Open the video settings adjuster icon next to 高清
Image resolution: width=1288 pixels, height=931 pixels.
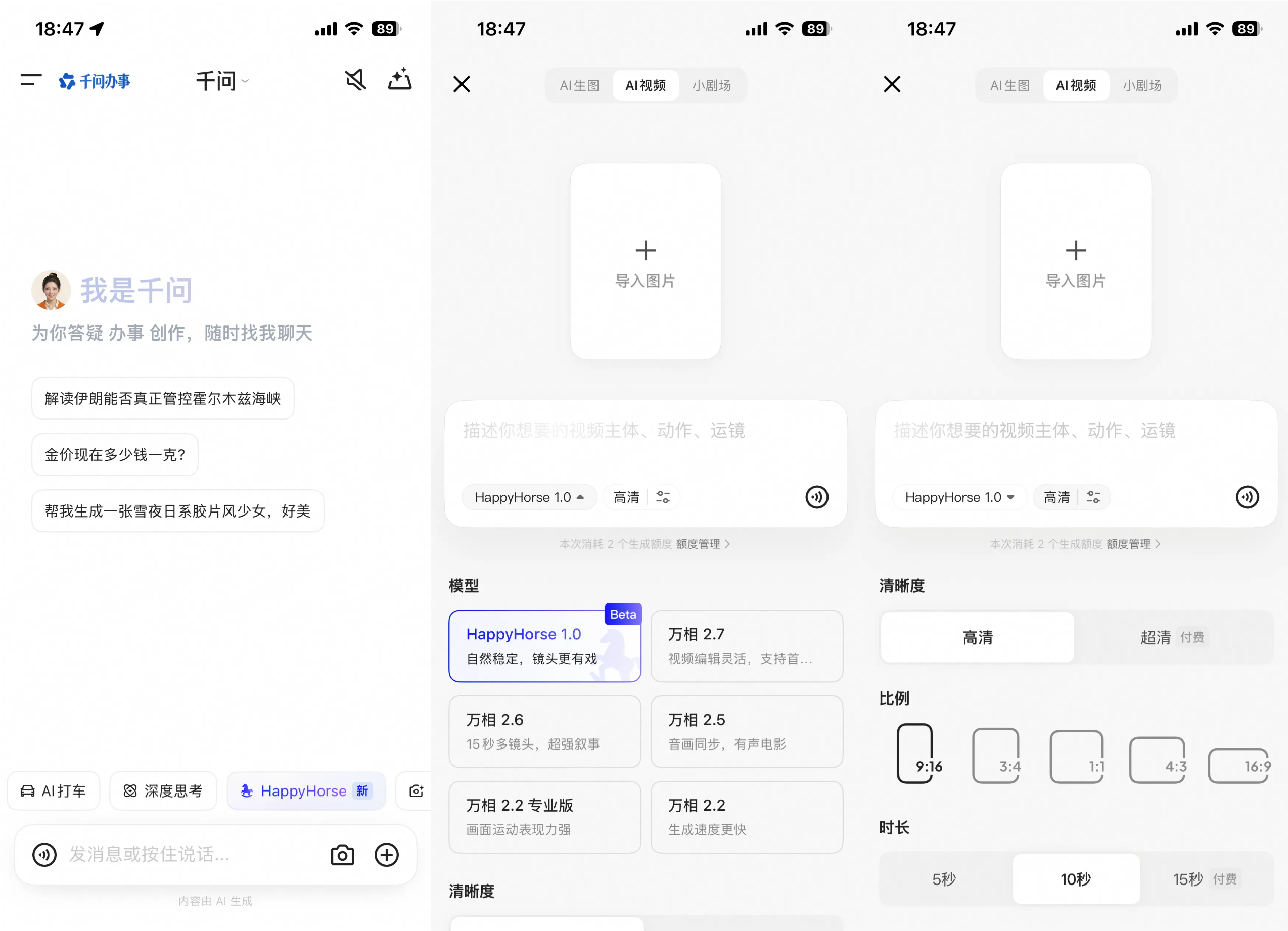point(664,497)
